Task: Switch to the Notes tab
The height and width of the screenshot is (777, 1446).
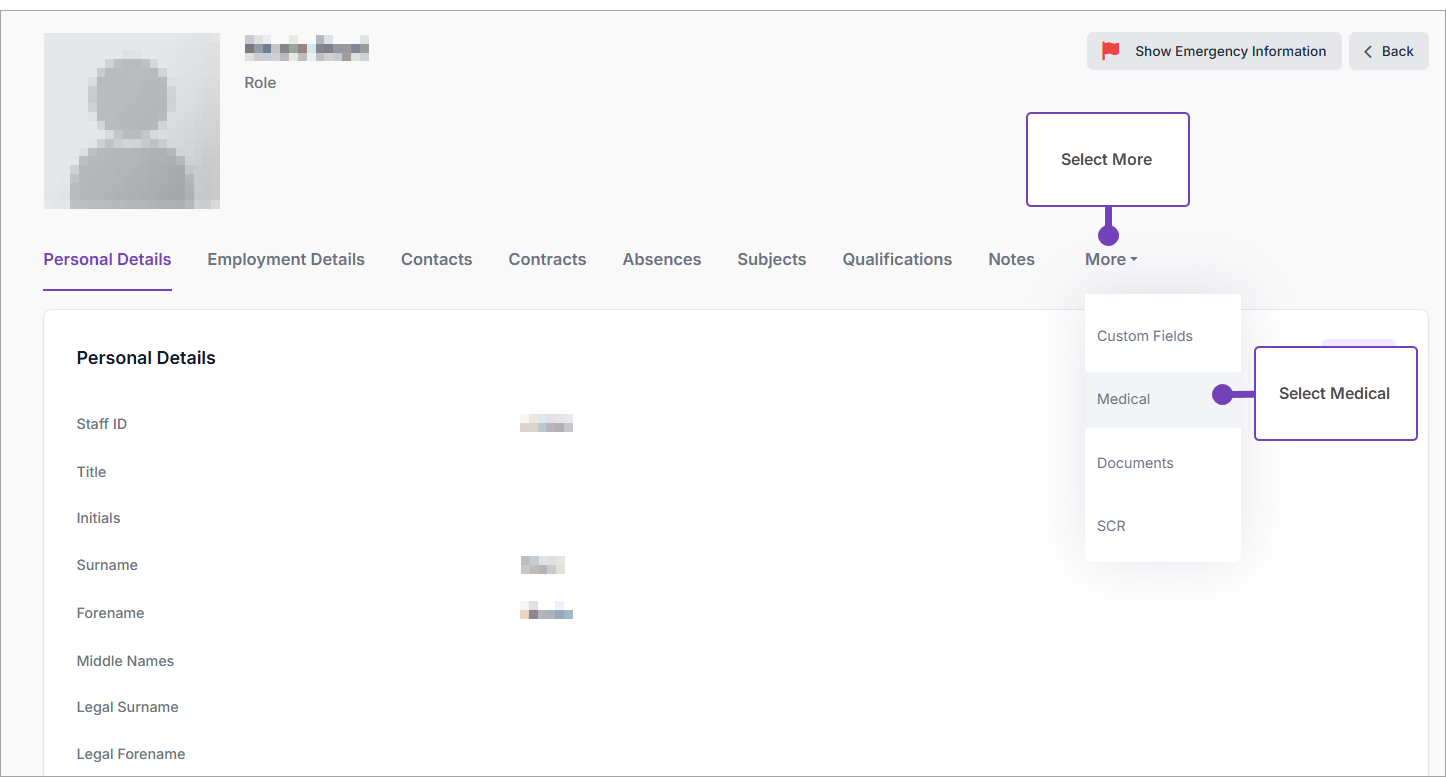Action: [x=1011, y=259]
